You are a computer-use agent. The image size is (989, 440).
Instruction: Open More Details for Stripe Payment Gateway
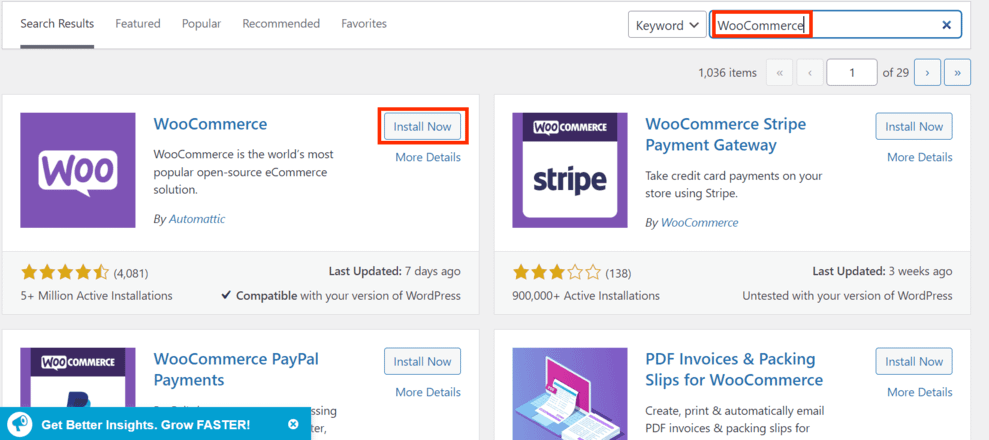(x=920, y=158)
